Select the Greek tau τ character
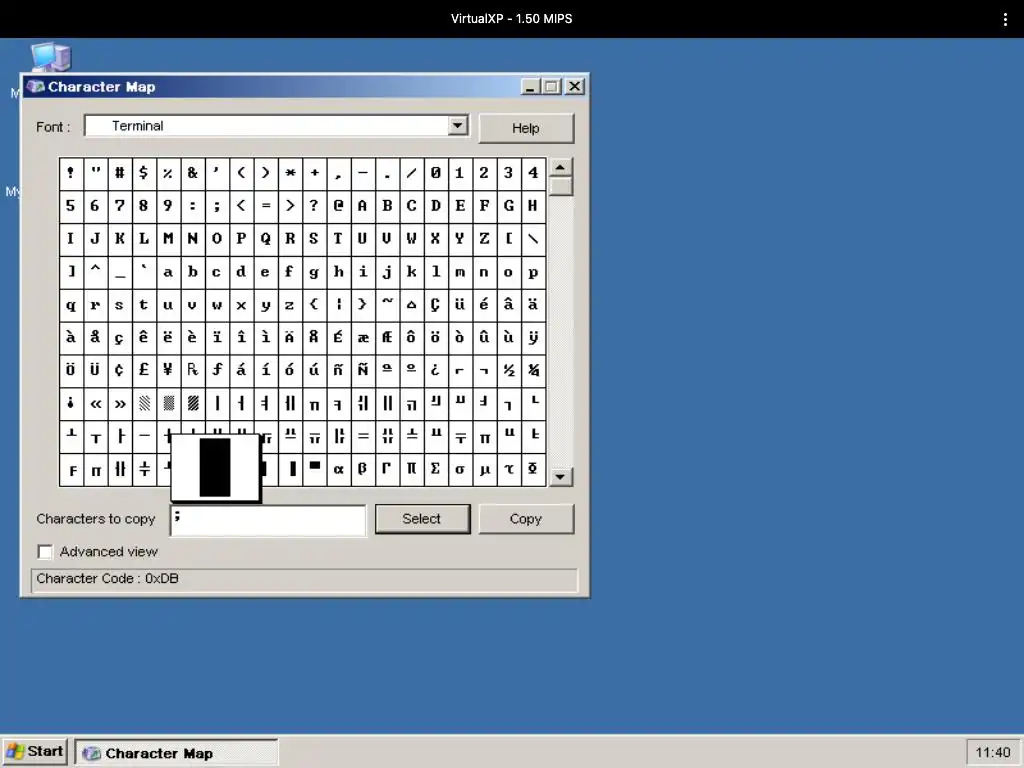 click(x=509, y=469)
